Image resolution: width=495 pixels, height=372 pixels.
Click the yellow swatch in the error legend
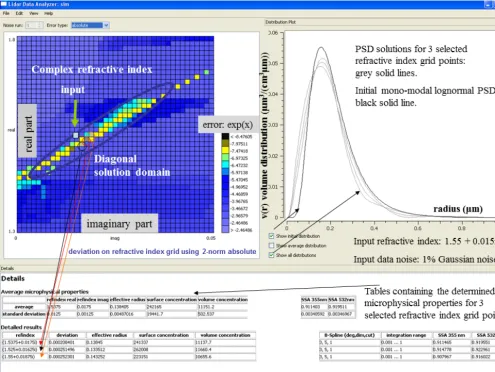pyautogui.click(x=225, y=151)
